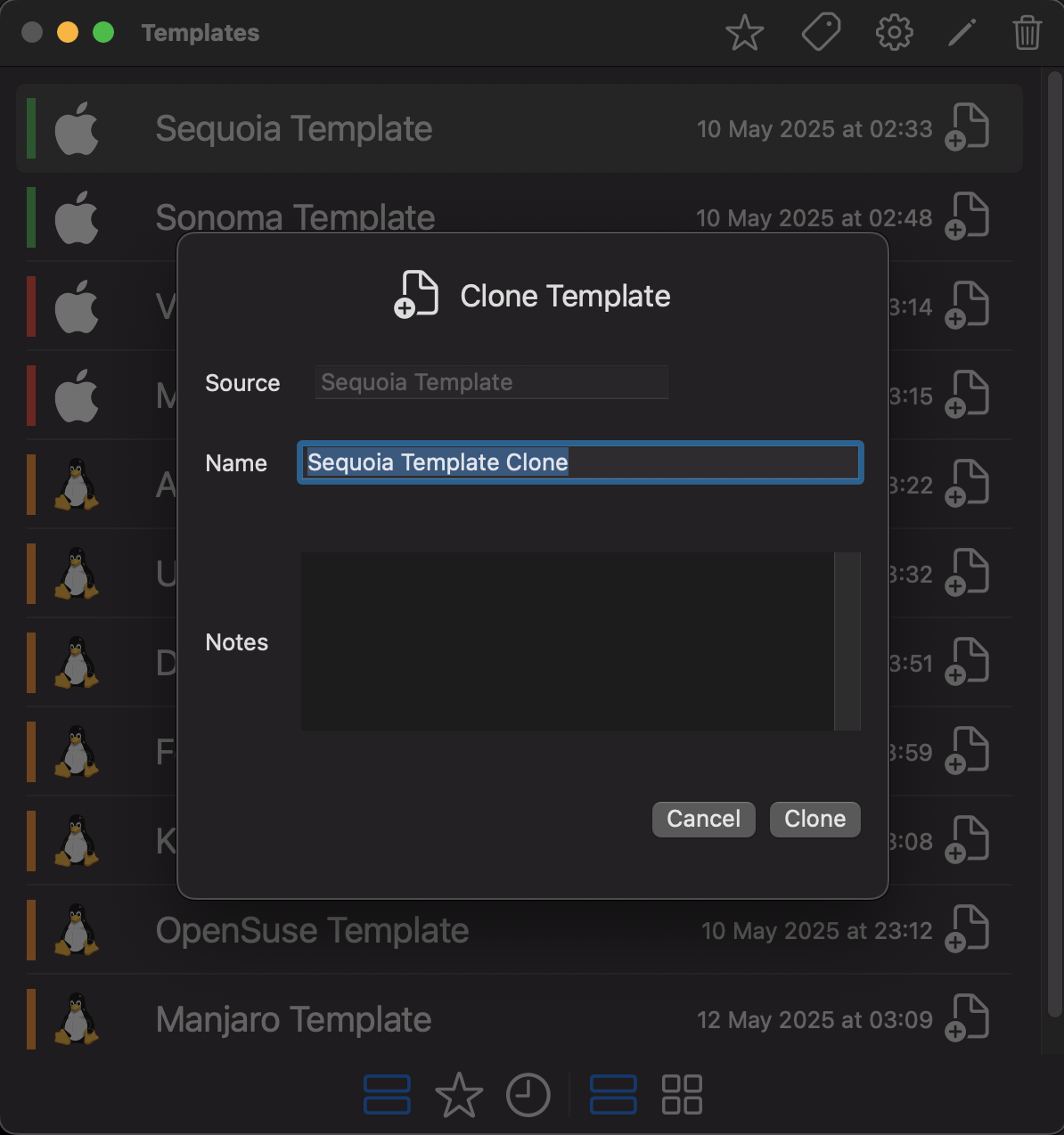Click the Name field with Sequoia Template Clone
1064x1135 pixels.
coord(580,462)
